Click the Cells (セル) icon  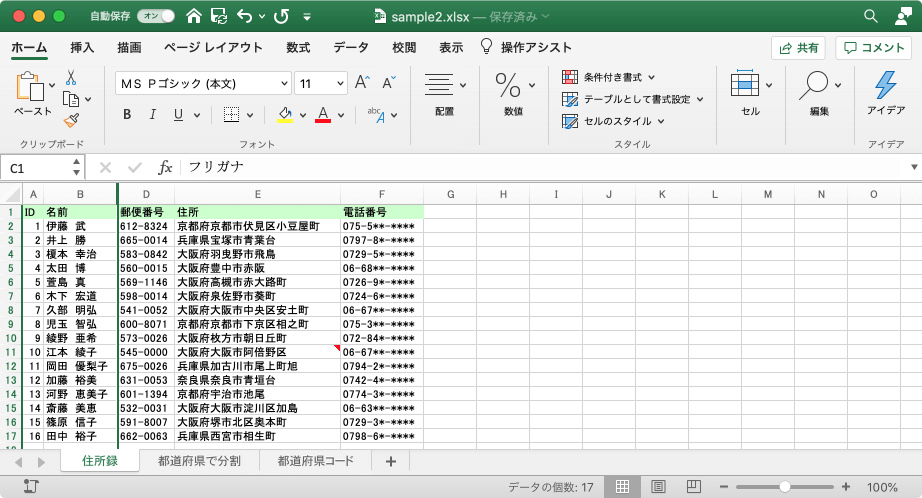(x=744, y=83)
